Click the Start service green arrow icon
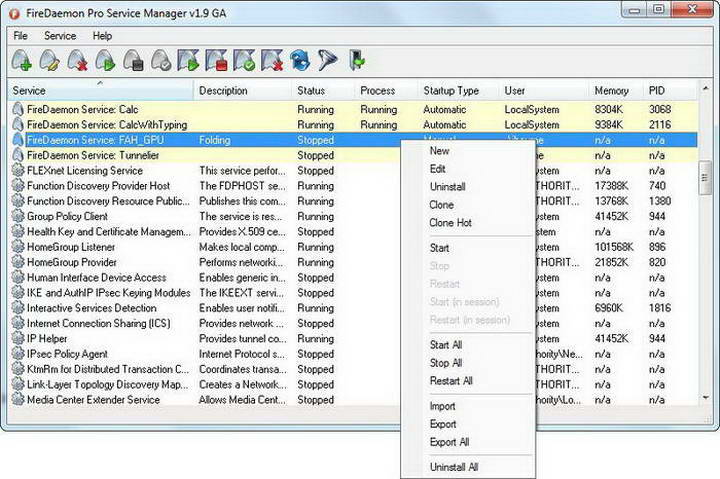 click(x=105, y=60)
